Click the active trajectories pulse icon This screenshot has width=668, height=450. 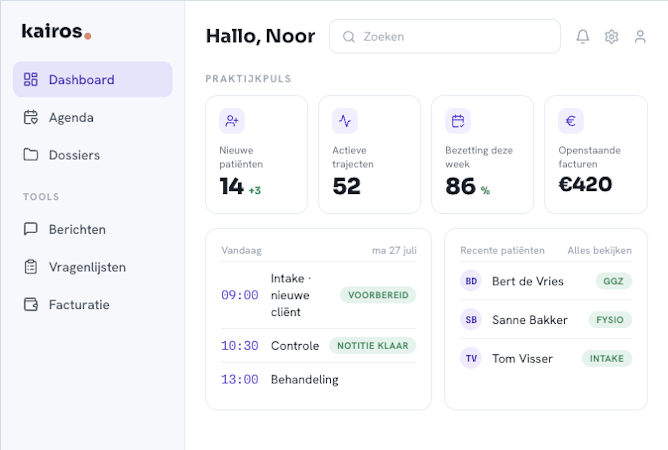click(x=345, y=121)
